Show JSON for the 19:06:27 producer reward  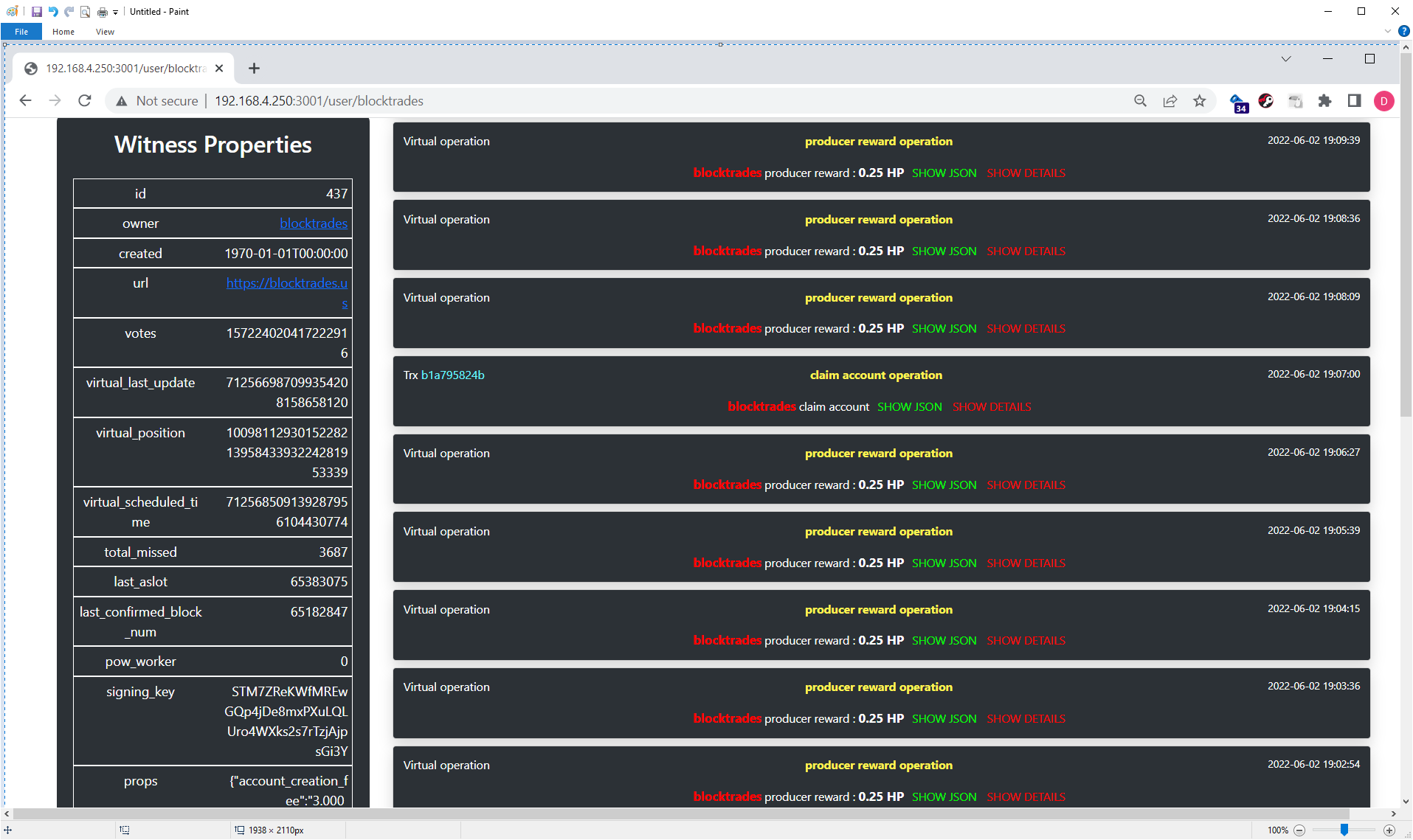click(x=944, y=485)
